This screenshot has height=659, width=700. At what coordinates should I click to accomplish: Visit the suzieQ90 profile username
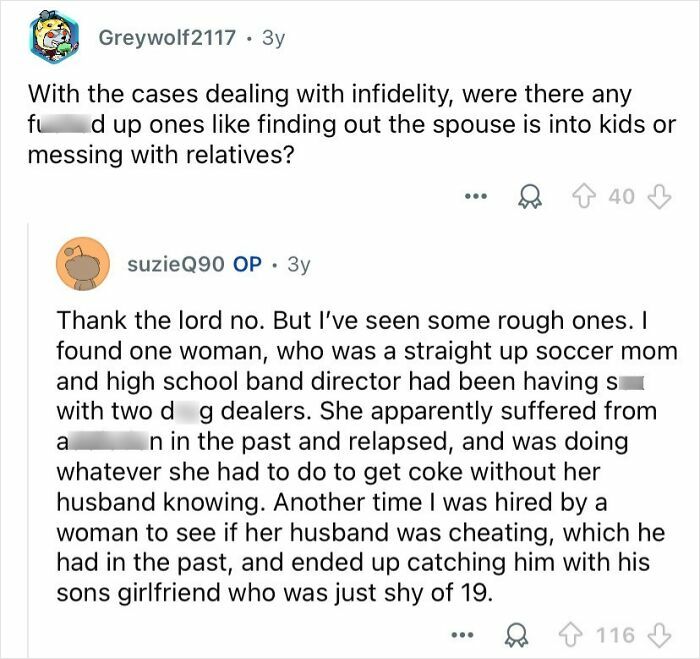(176, 264)
